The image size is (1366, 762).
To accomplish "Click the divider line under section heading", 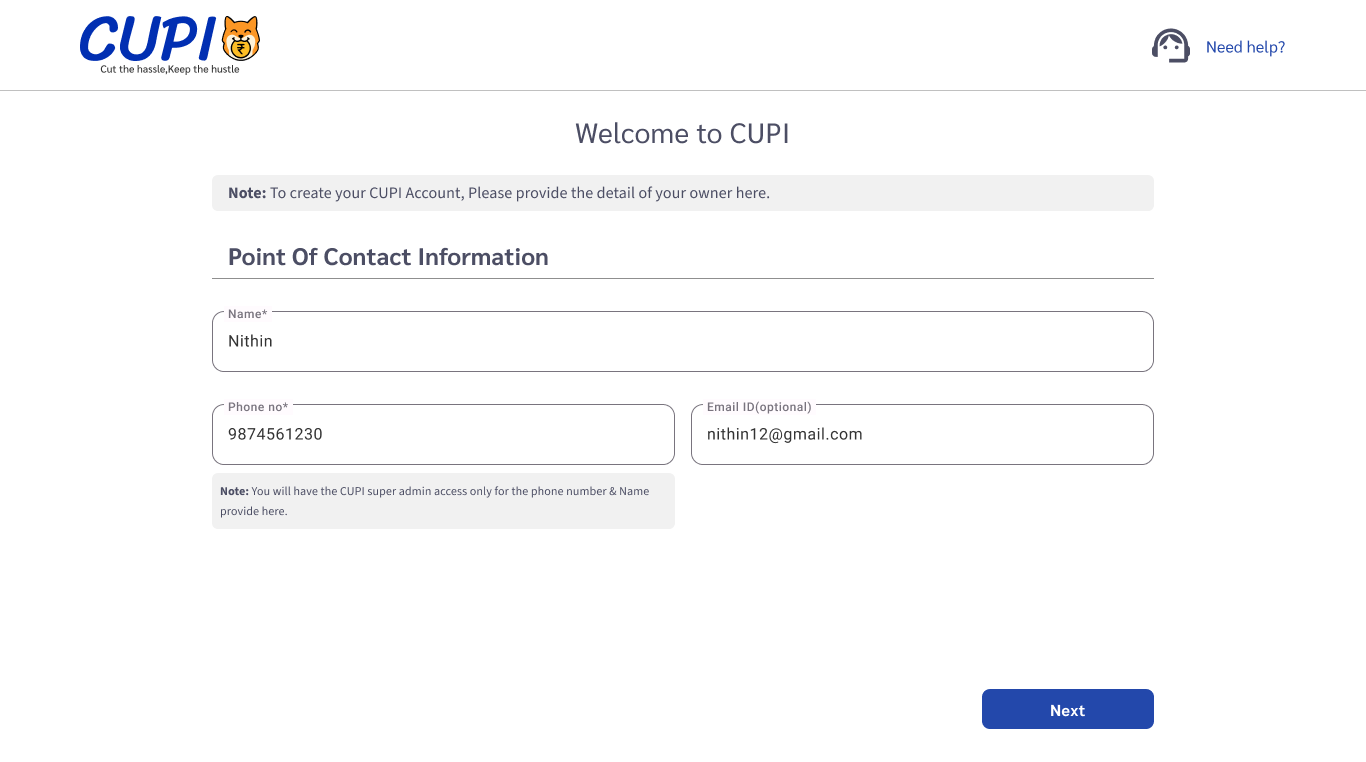I will point(682,278).
